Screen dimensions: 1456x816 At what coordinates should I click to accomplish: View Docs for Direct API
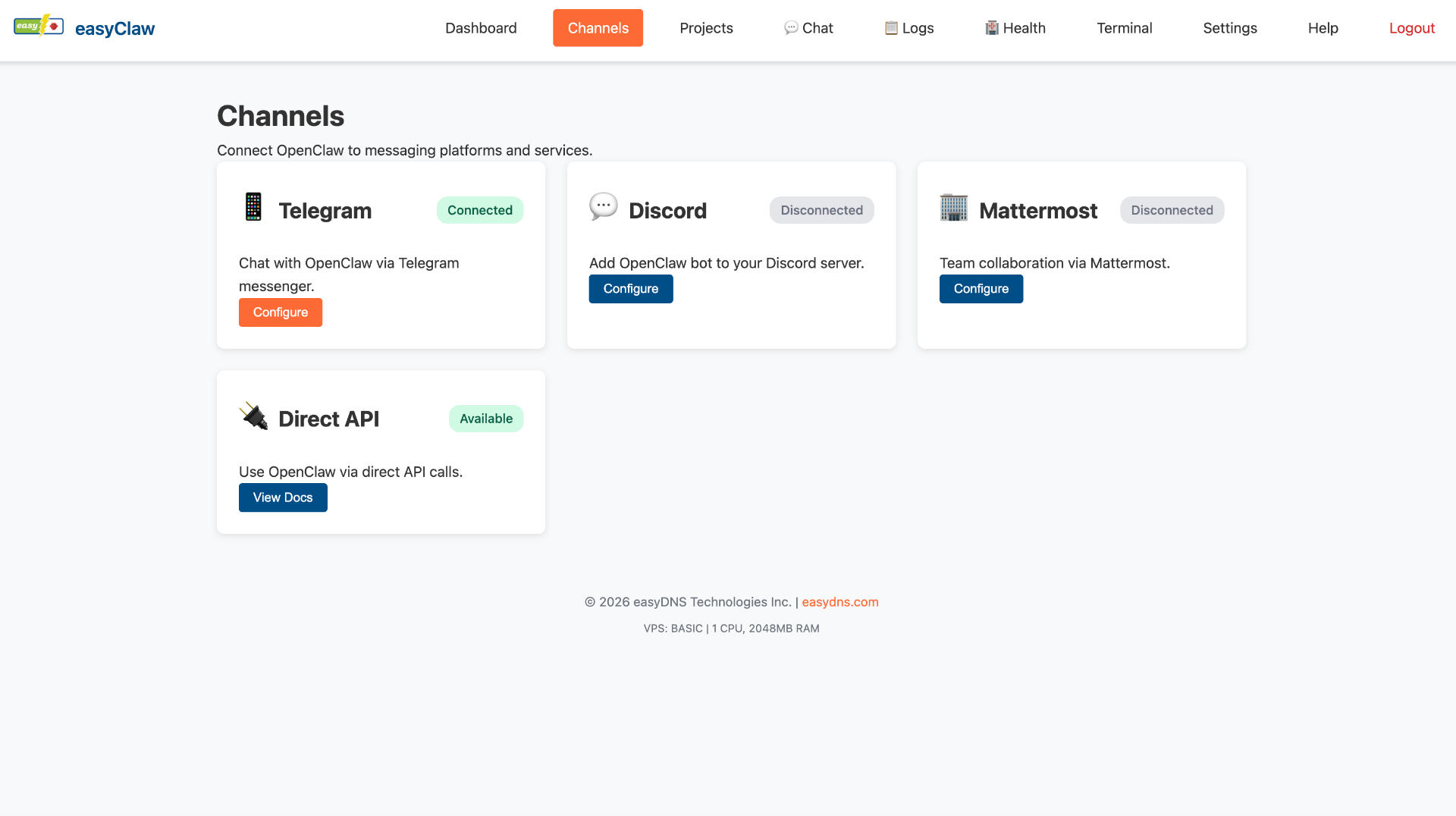[283, 497]
